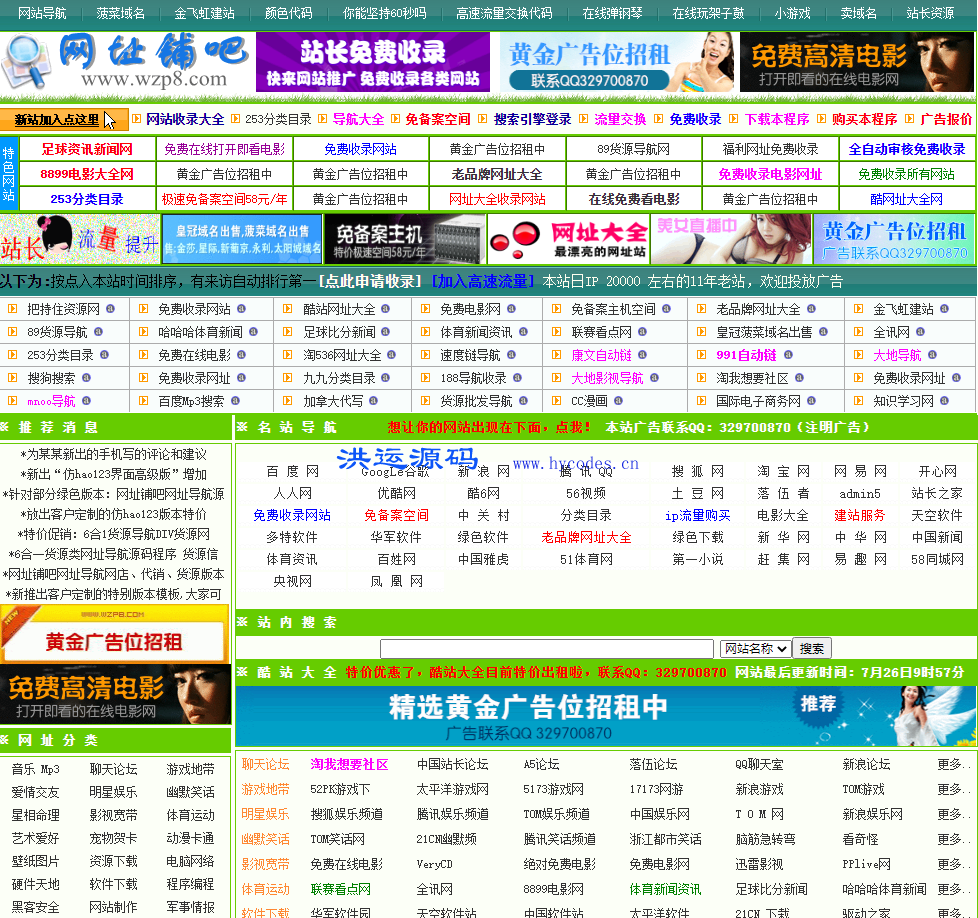Click the info dot beside CC漫画
Viewport: 978px width, 918px height.
[x=619, y=400]
